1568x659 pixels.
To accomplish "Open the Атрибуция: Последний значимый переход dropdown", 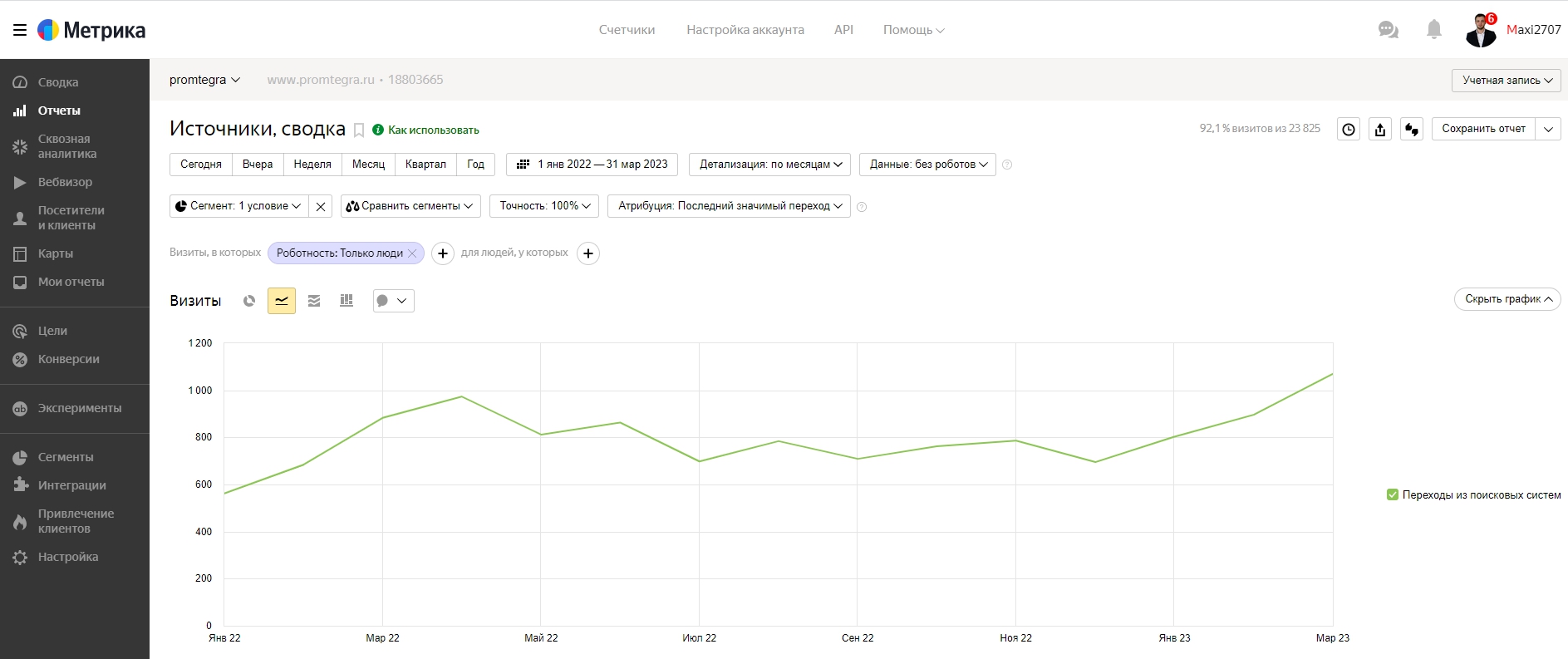I will pos(729,206).
